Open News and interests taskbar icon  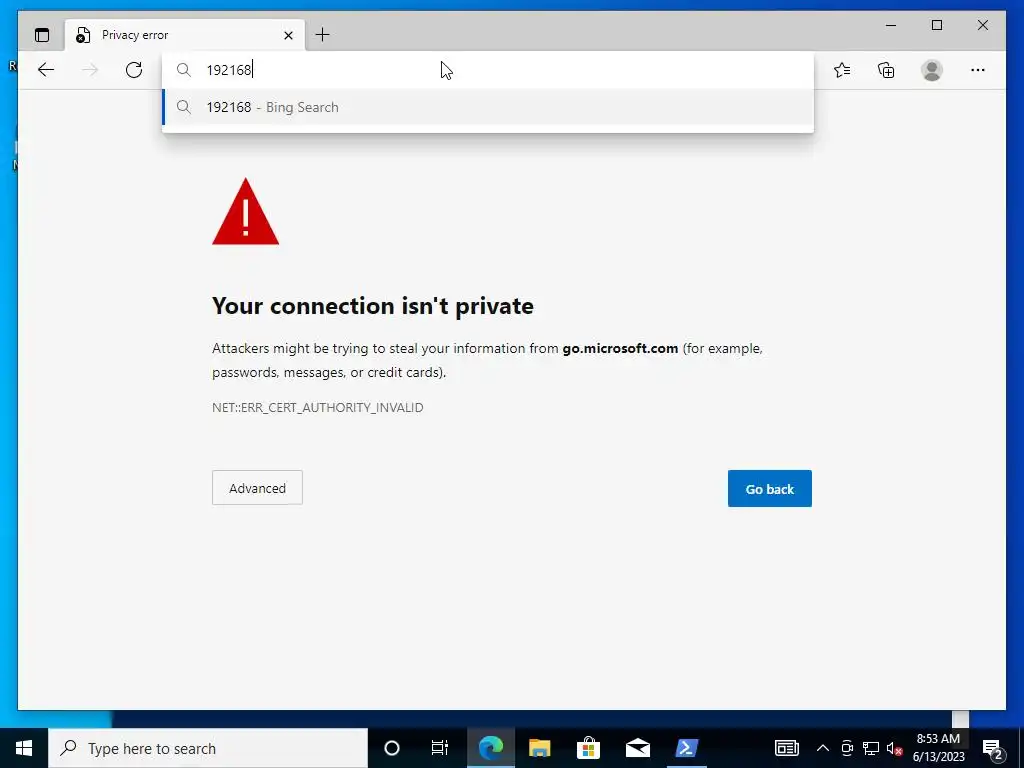click(787, 748)
